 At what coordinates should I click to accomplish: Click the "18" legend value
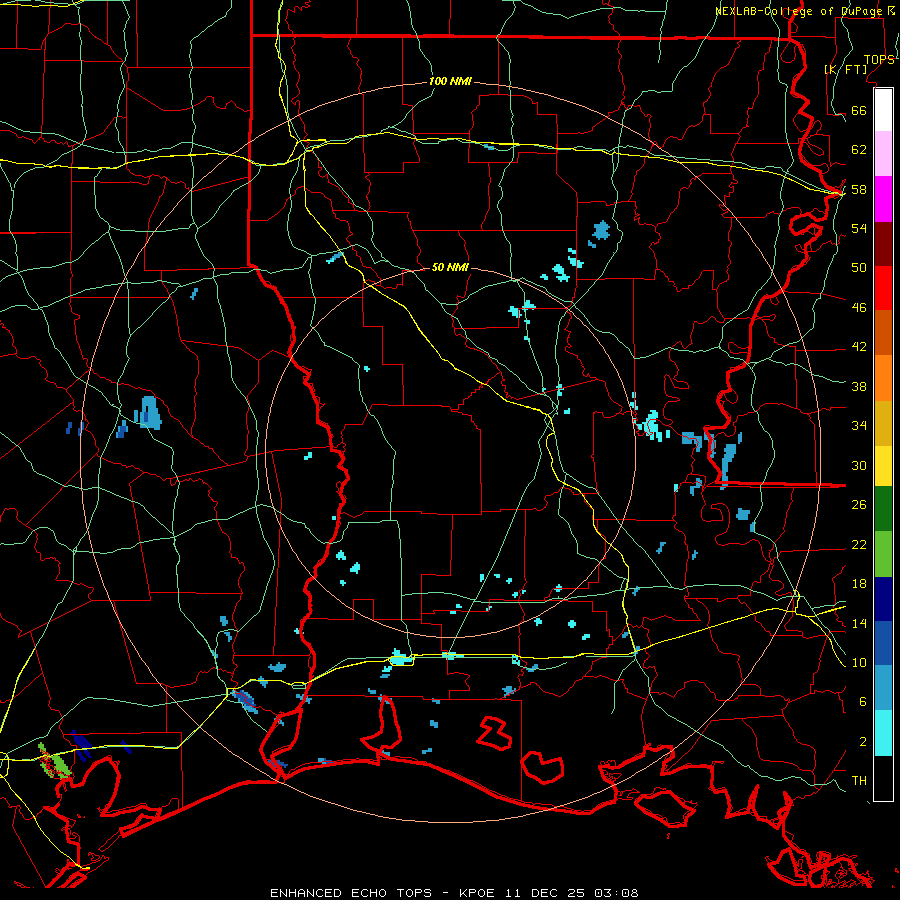(x=859, y=584)
